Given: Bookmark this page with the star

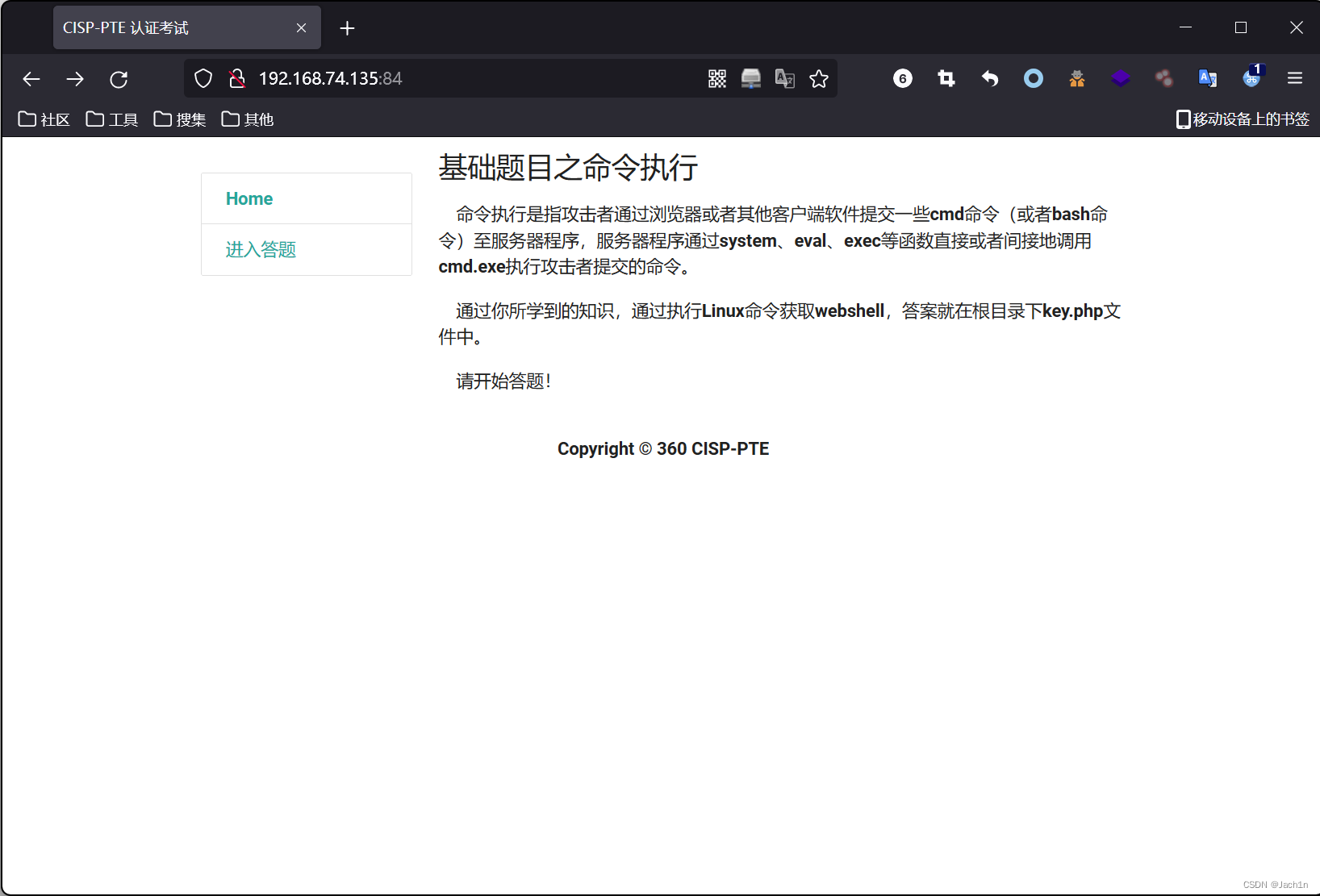Looking at the screenshot, I should pyautogui.click(x=819, y=78).
